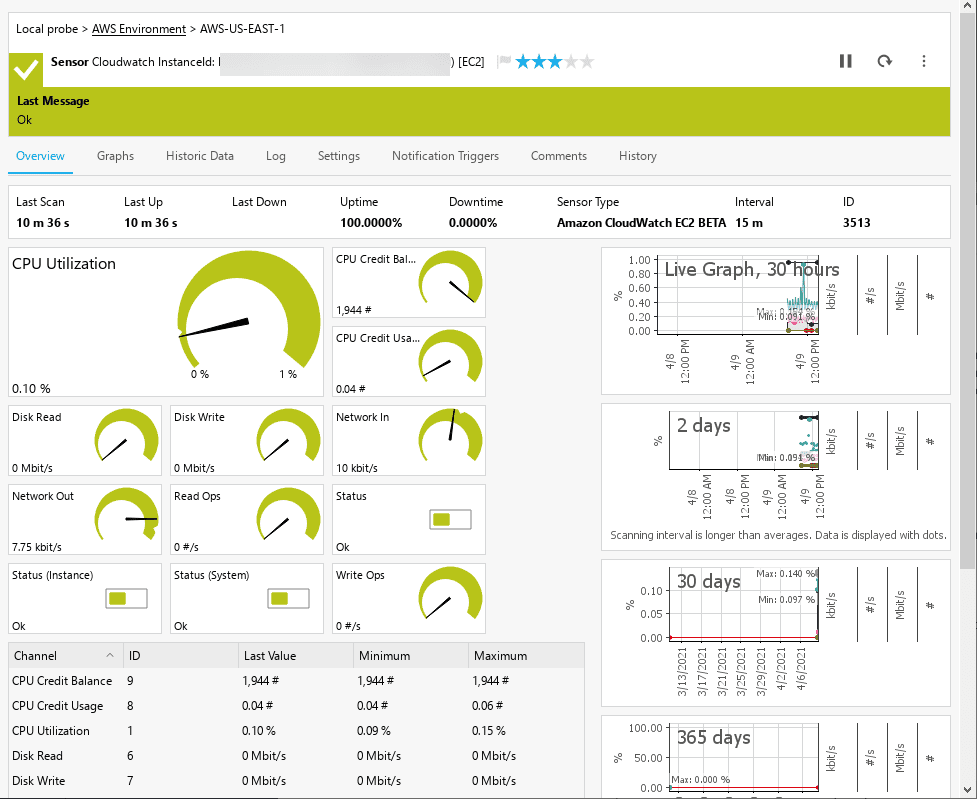The height and width of the screenshot is (799, 977).
Task: Click the sensor ID value 3513
Action: 856,222
